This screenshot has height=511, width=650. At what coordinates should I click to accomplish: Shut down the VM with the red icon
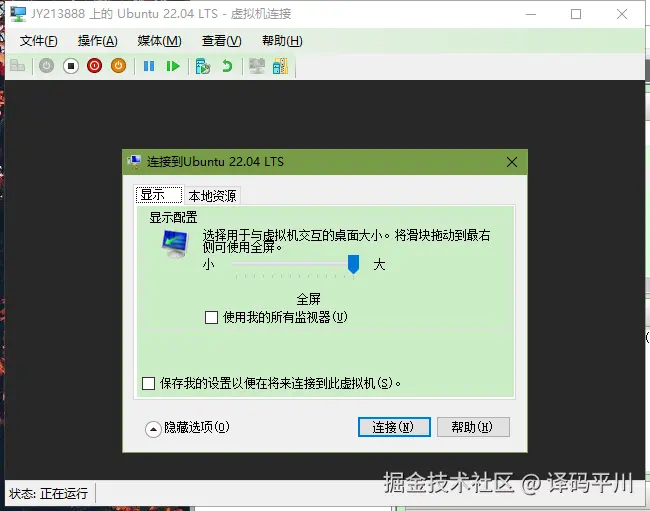(95, 66)
